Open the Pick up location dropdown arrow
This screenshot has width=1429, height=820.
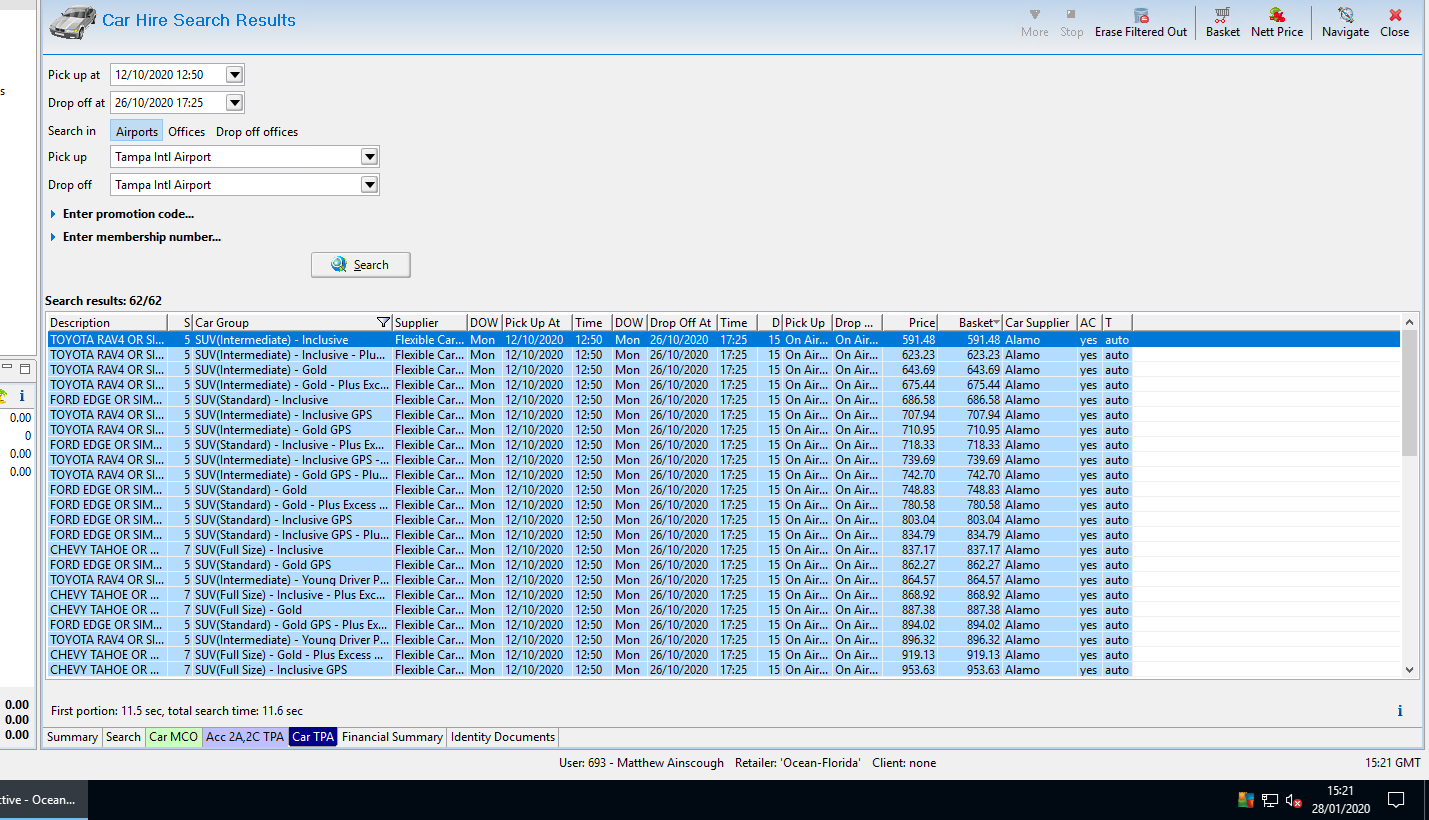[369, 157]
